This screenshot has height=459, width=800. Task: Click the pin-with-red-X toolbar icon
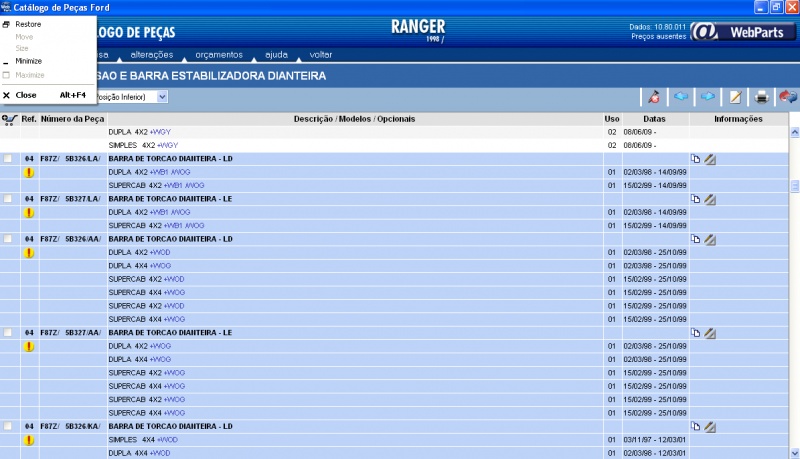tap(654, 97)
